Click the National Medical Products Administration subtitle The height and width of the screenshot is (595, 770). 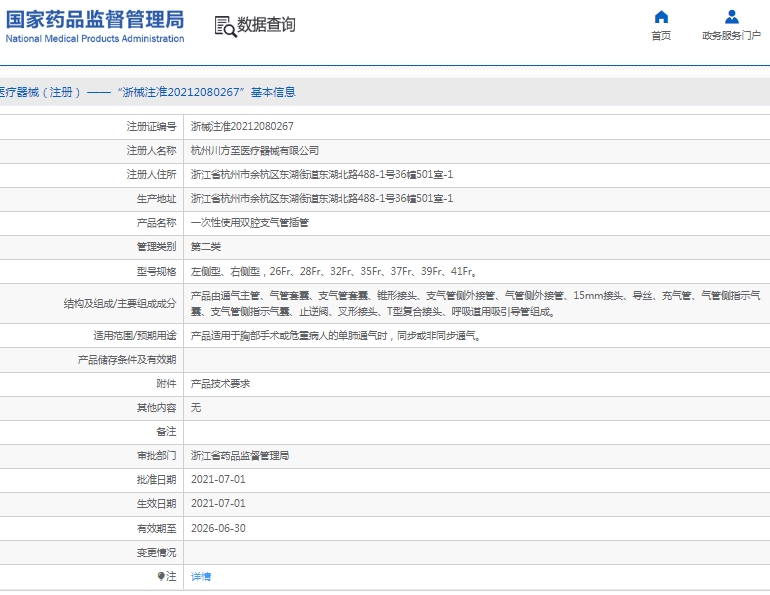[95, 38]
